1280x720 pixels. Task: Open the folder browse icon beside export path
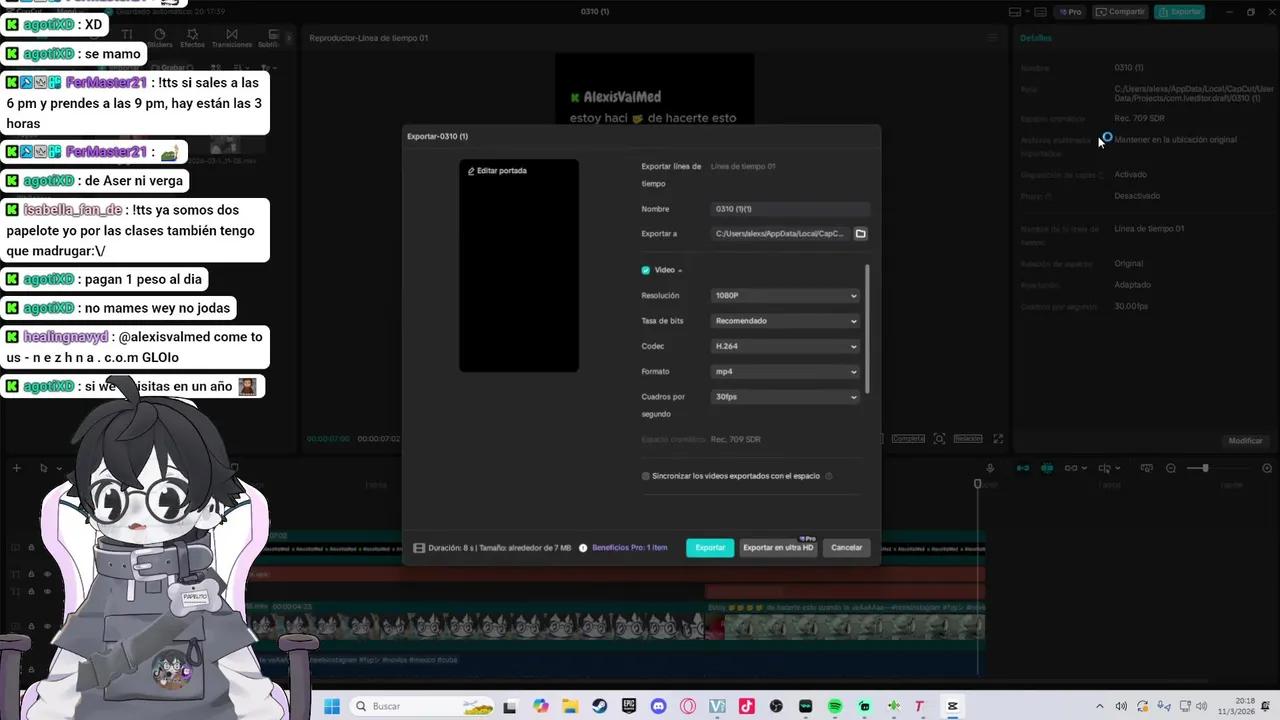[x=860, y=234]
